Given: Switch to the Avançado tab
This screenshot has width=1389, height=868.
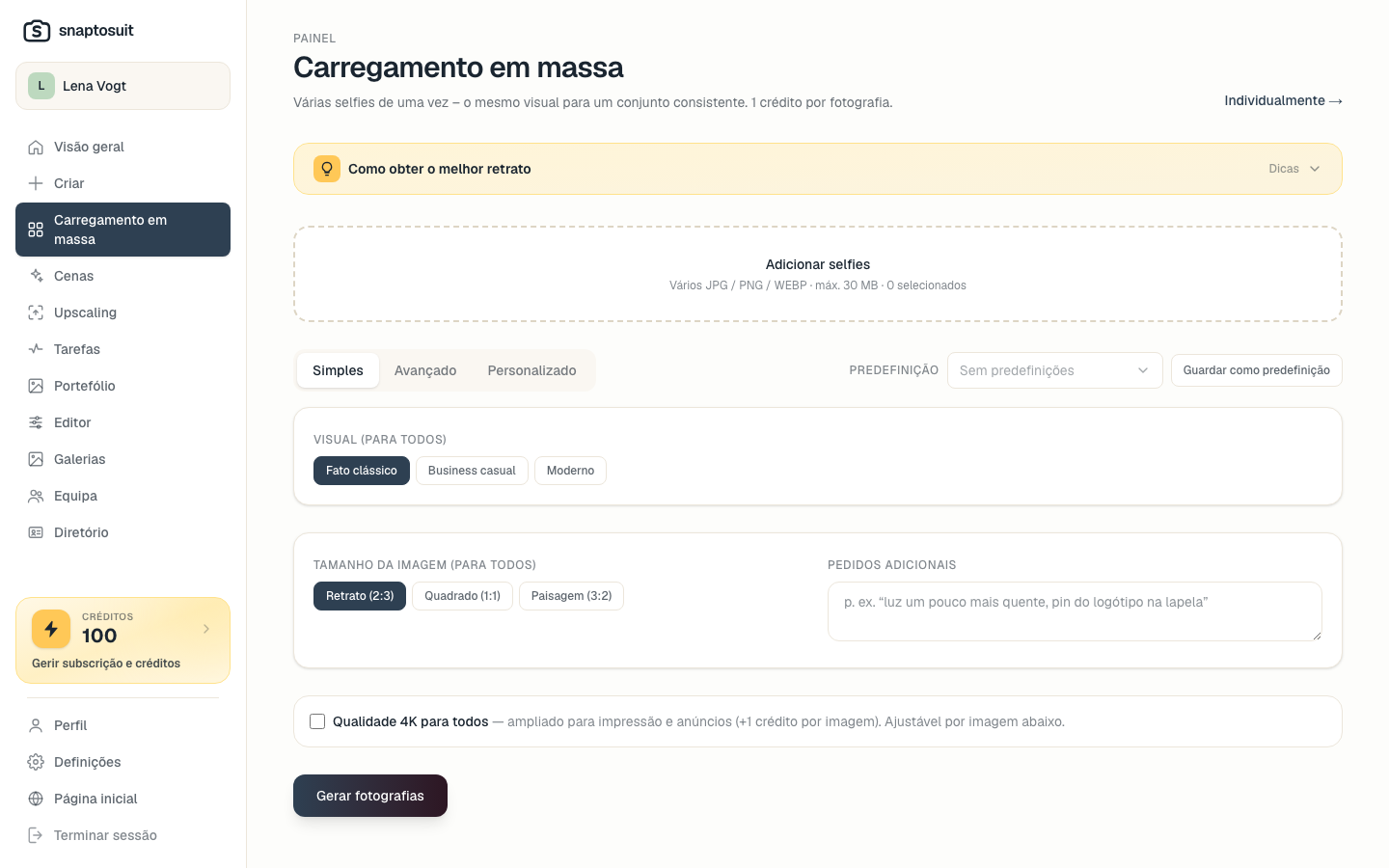Looking at the screenshot, I should point(425,370).
